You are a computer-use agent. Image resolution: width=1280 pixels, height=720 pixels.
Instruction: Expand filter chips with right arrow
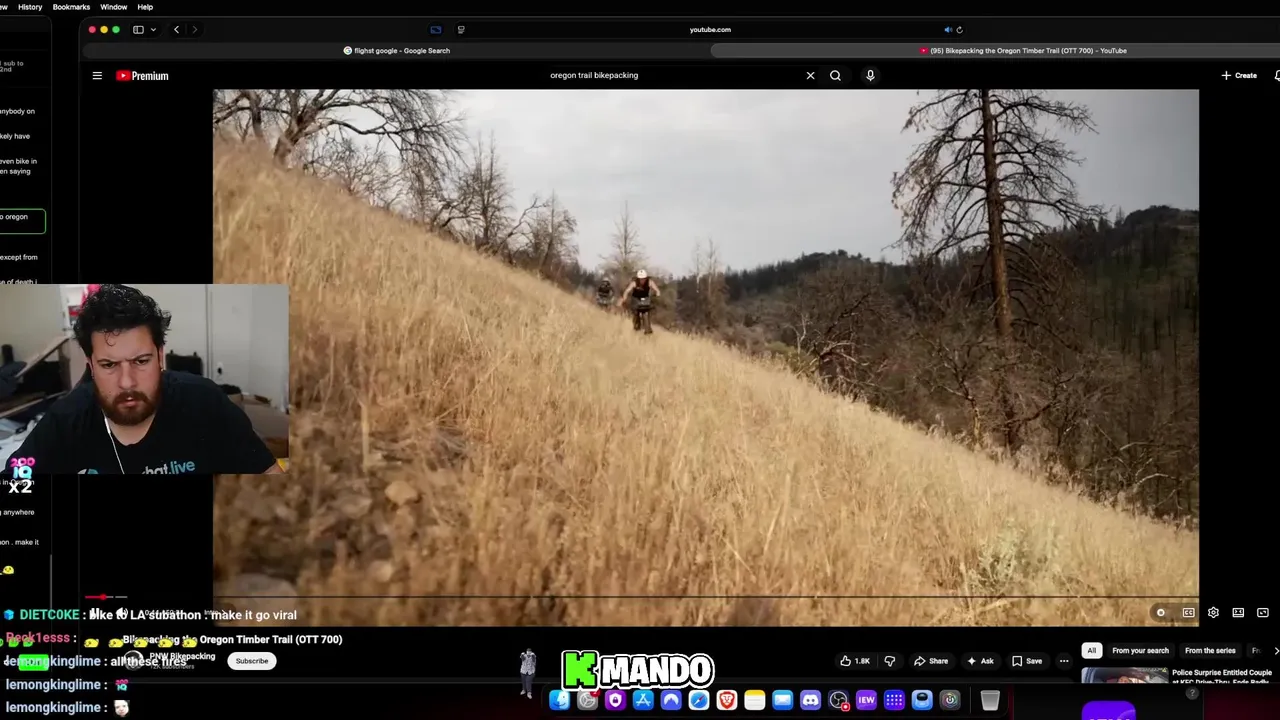(1276, 651)
